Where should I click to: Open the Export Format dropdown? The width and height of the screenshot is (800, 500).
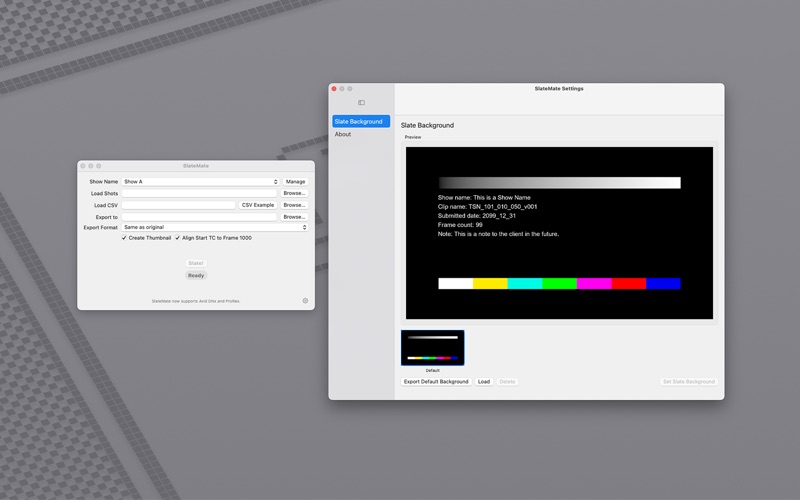click(x=215, y=227)
